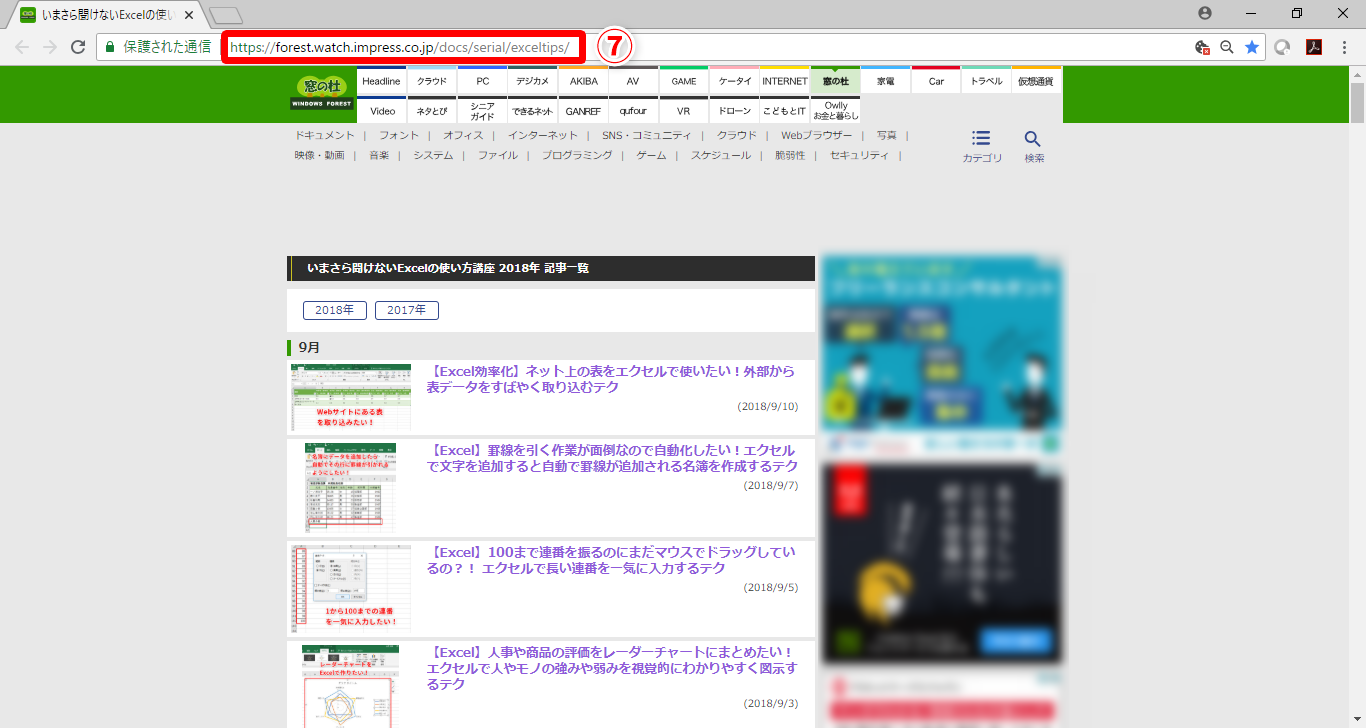Image resolution: width=1366 pixels, height=728 pixels.
Task: Go to the Owlly お金と暮らし tab
Action: coord(836,111)
